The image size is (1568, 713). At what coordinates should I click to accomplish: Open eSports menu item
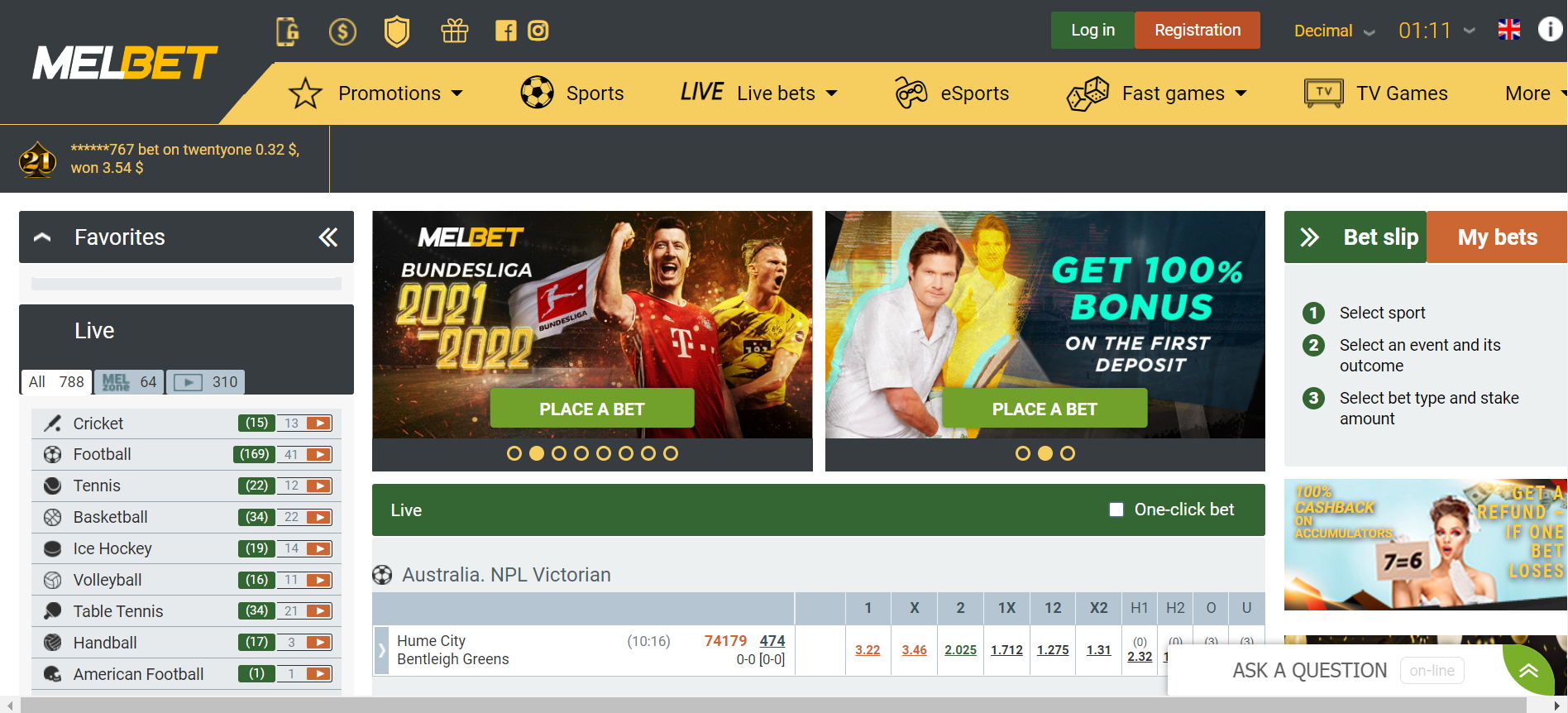[952, 93]
